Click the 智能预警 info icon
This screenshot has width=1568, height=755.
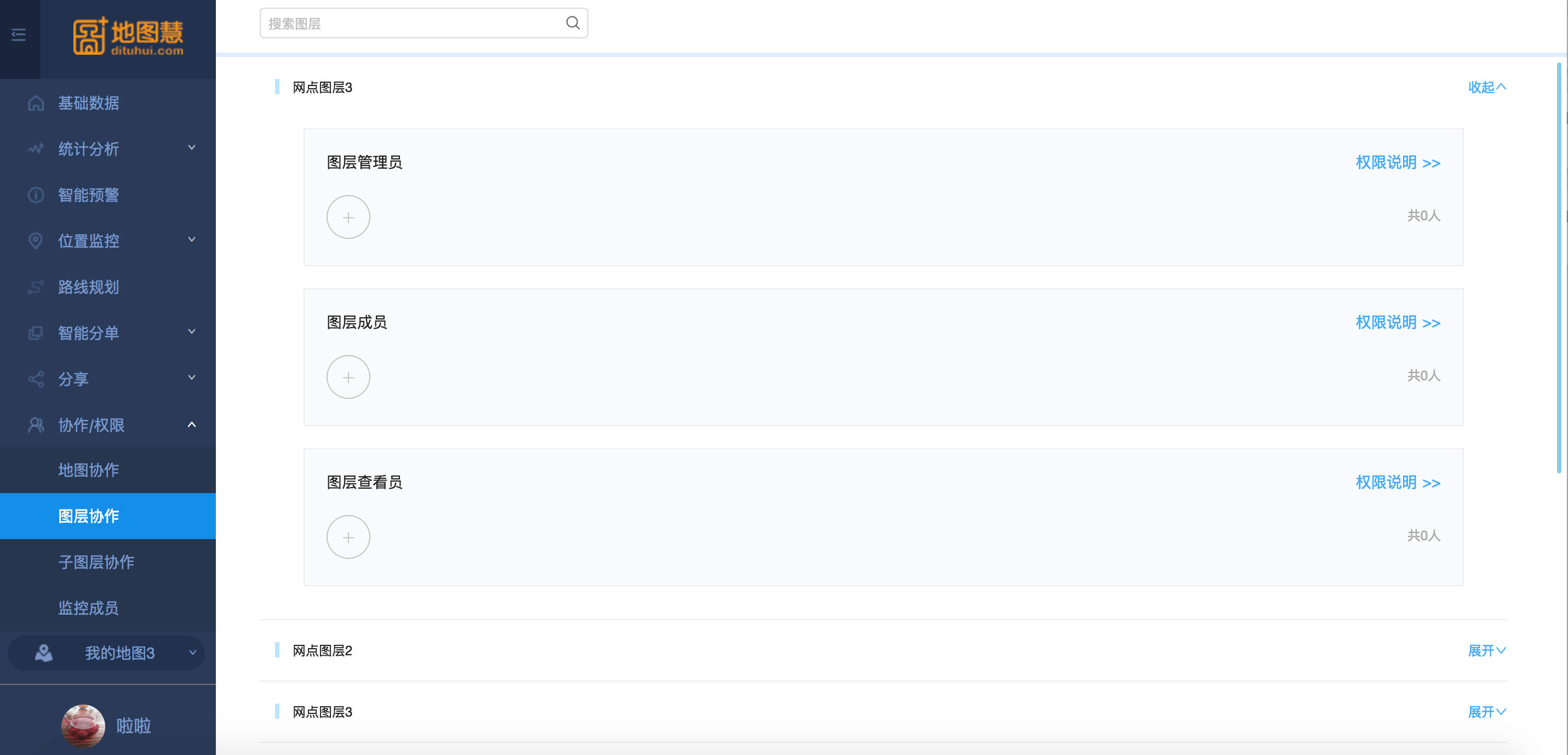36,195
